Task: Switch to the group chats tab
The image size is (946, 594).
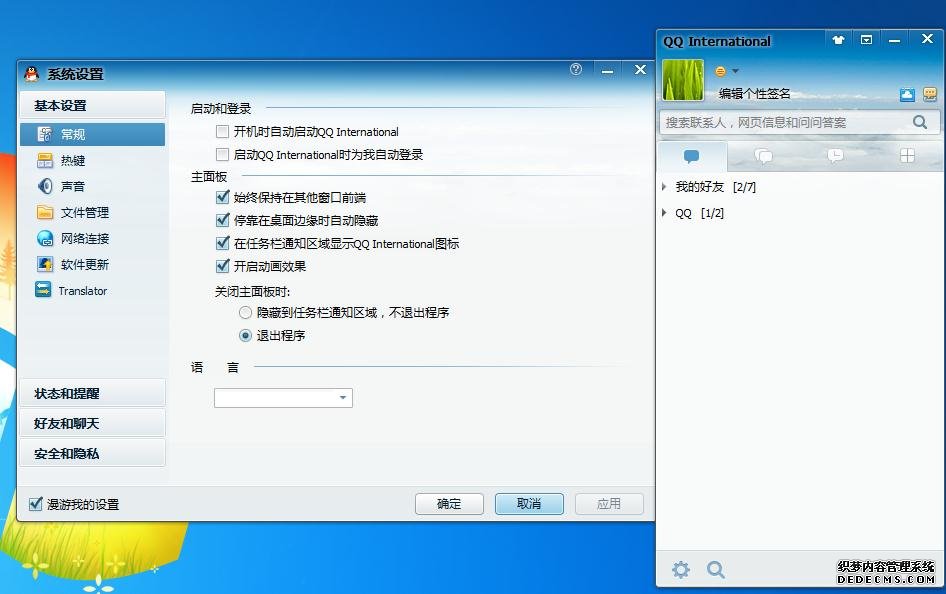Action: point(763,157)
